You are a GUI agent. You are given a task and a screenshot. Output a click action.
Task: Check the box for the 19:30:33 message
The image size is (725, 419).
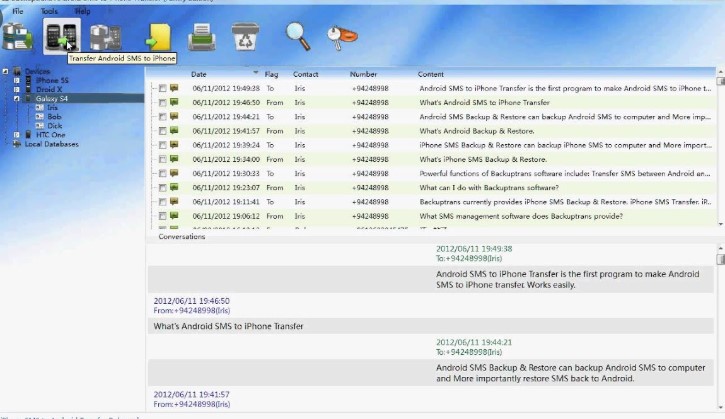[x=162, y=174]
